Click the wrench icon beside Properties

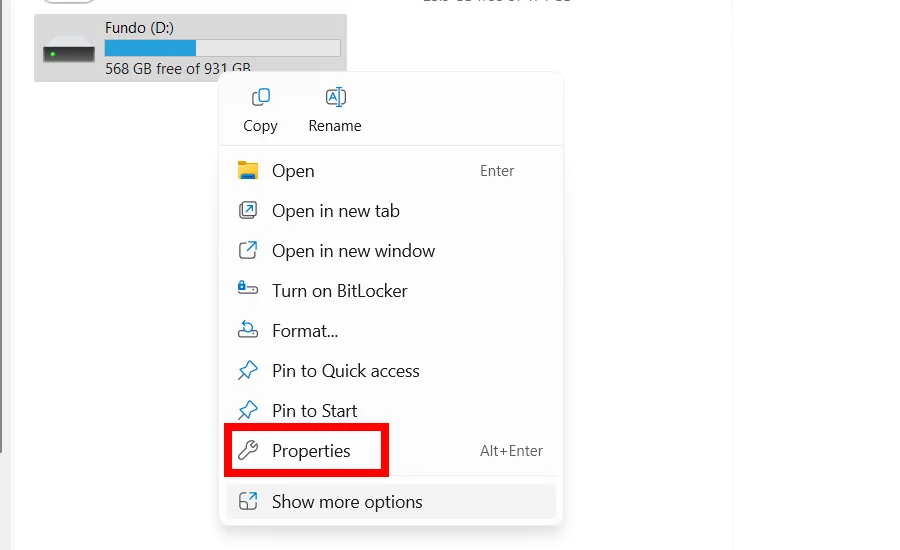(248, 451)
